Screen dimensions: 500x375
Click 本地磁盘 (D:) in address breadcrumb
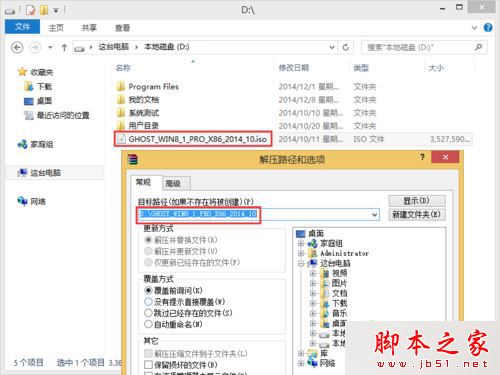pyautogui.click(x=167, y=47)
